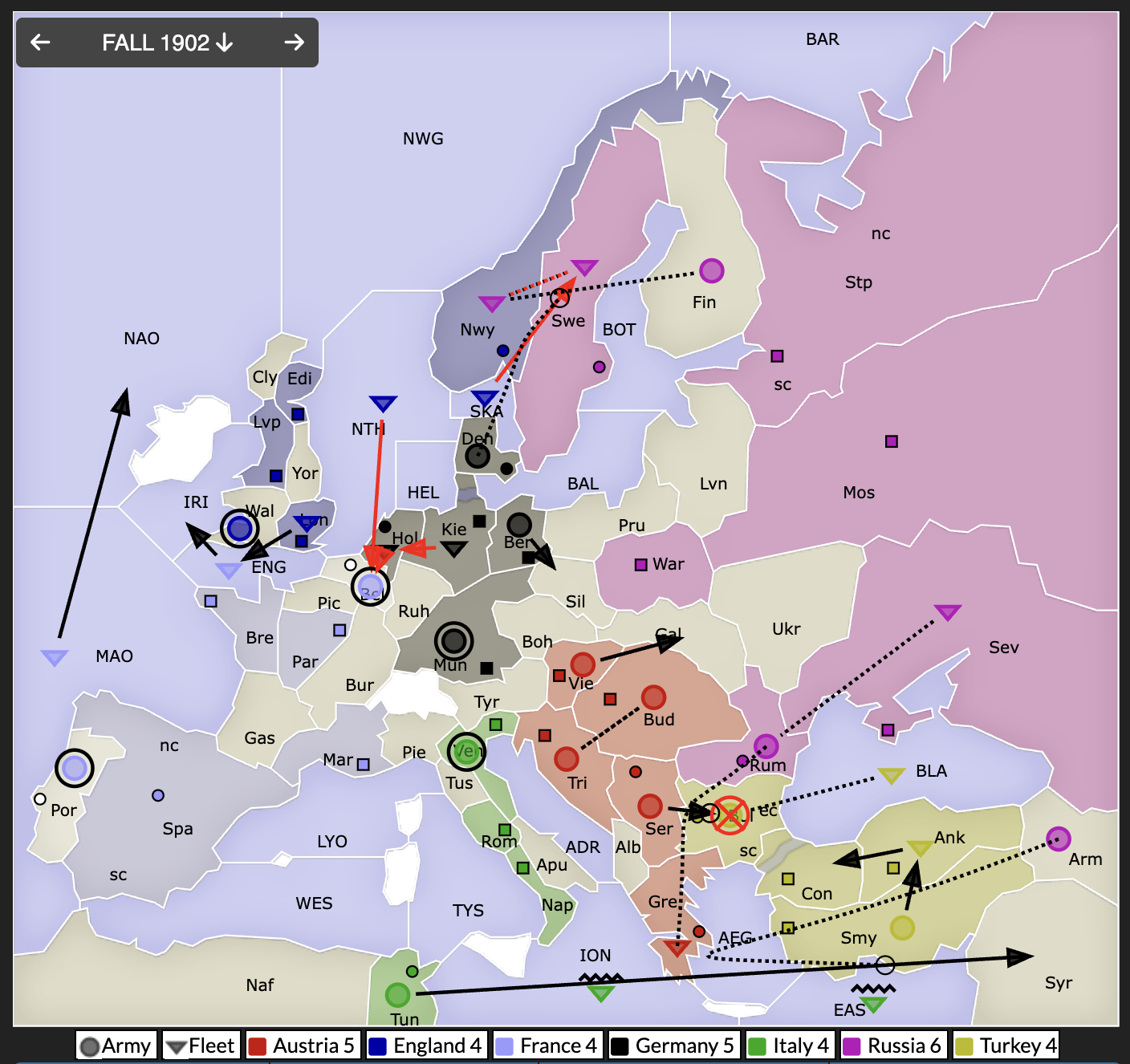Select the French fleet in ENG
Viewport: 1130px width, 1064px height.
pyautogui.click(x=230, y=571)
